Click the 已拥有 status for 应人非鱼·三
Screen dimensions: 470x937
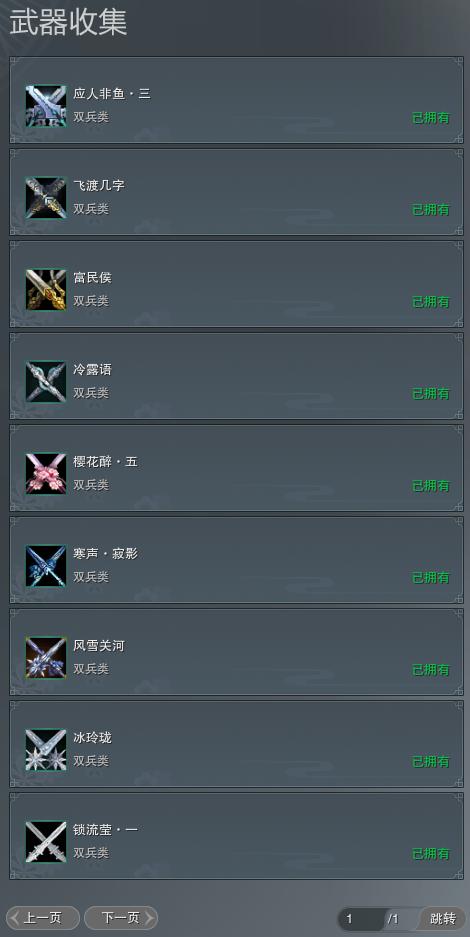431,117
